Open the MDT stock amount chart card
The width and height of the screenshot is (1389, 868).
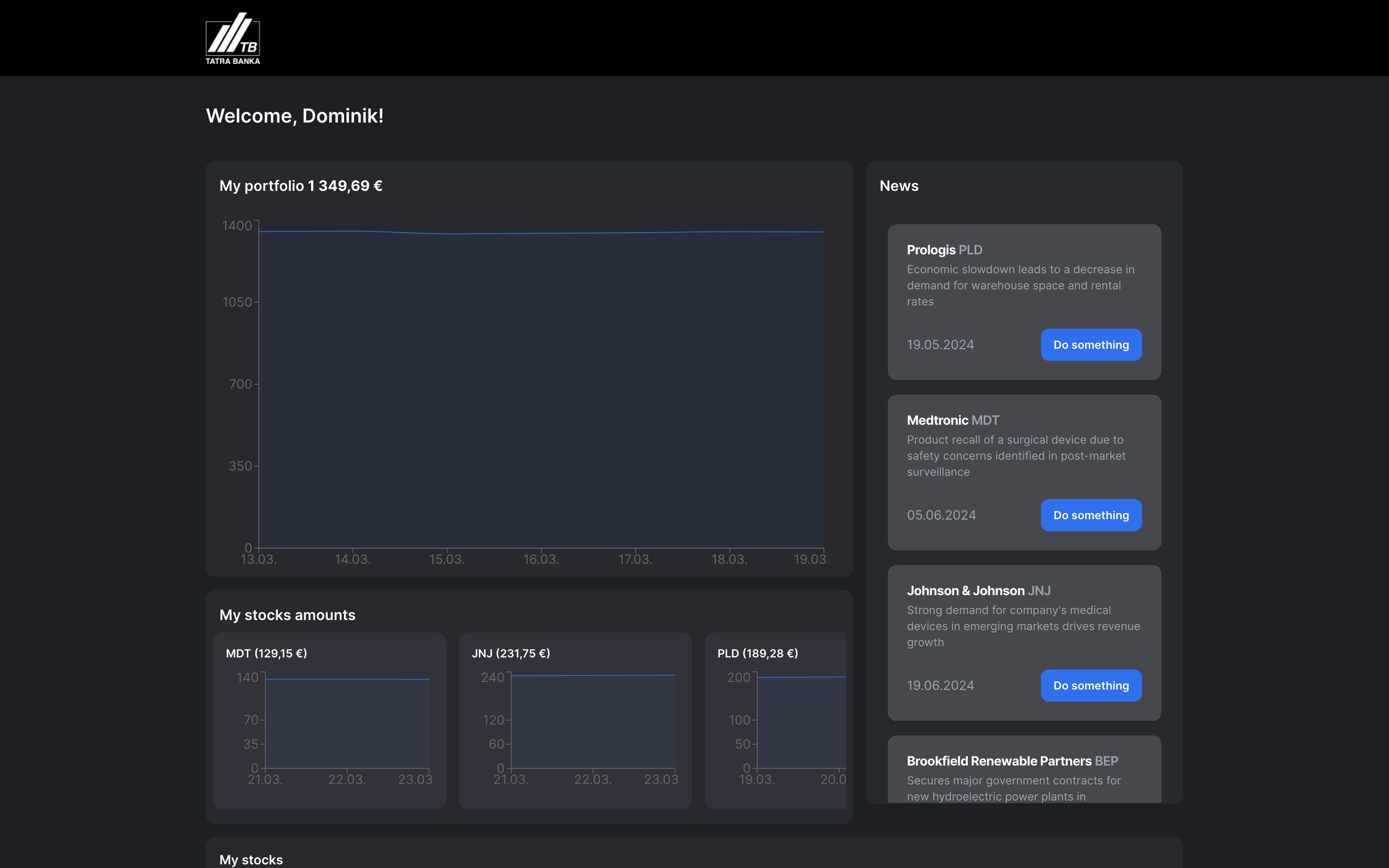(x=329, y=721)
